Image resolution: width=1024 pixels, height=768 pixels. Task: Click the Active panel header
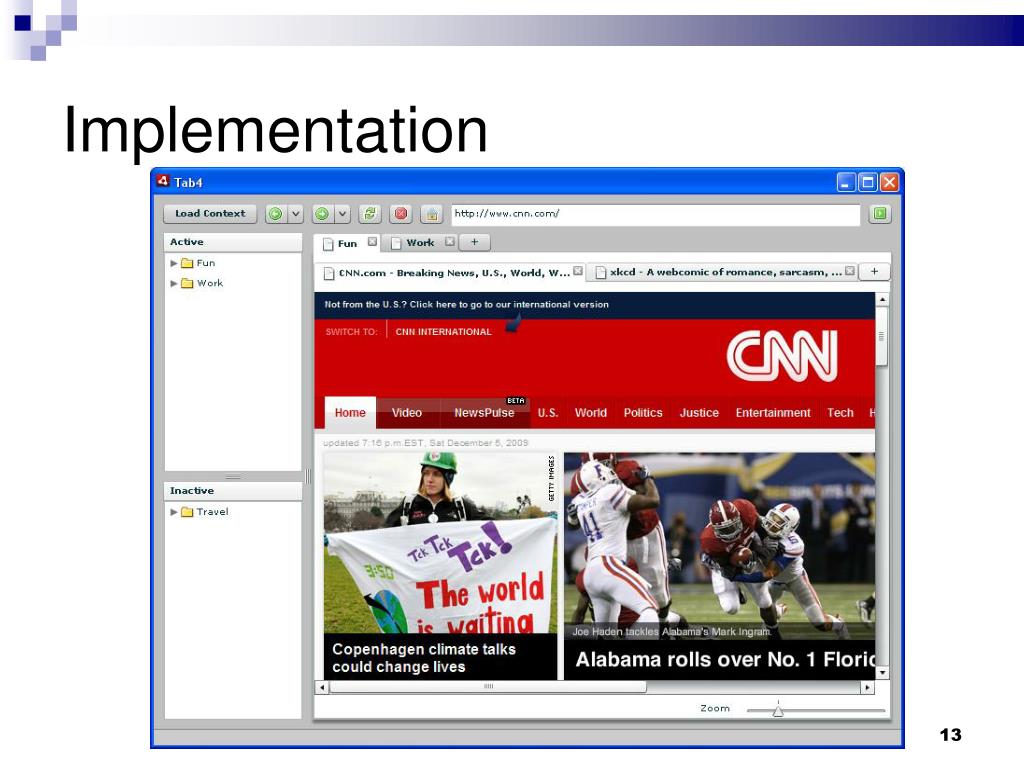[x=233, y=242]
